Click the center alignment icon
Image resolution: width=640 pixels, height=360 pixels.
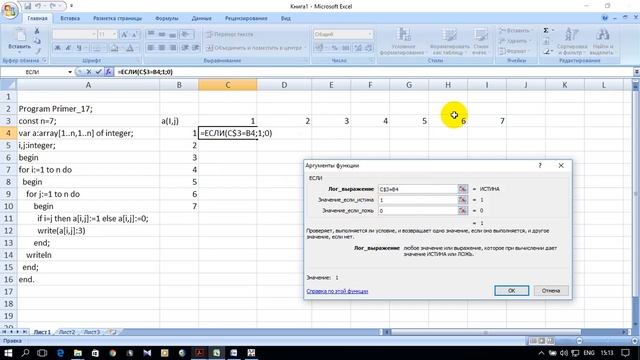162,48
